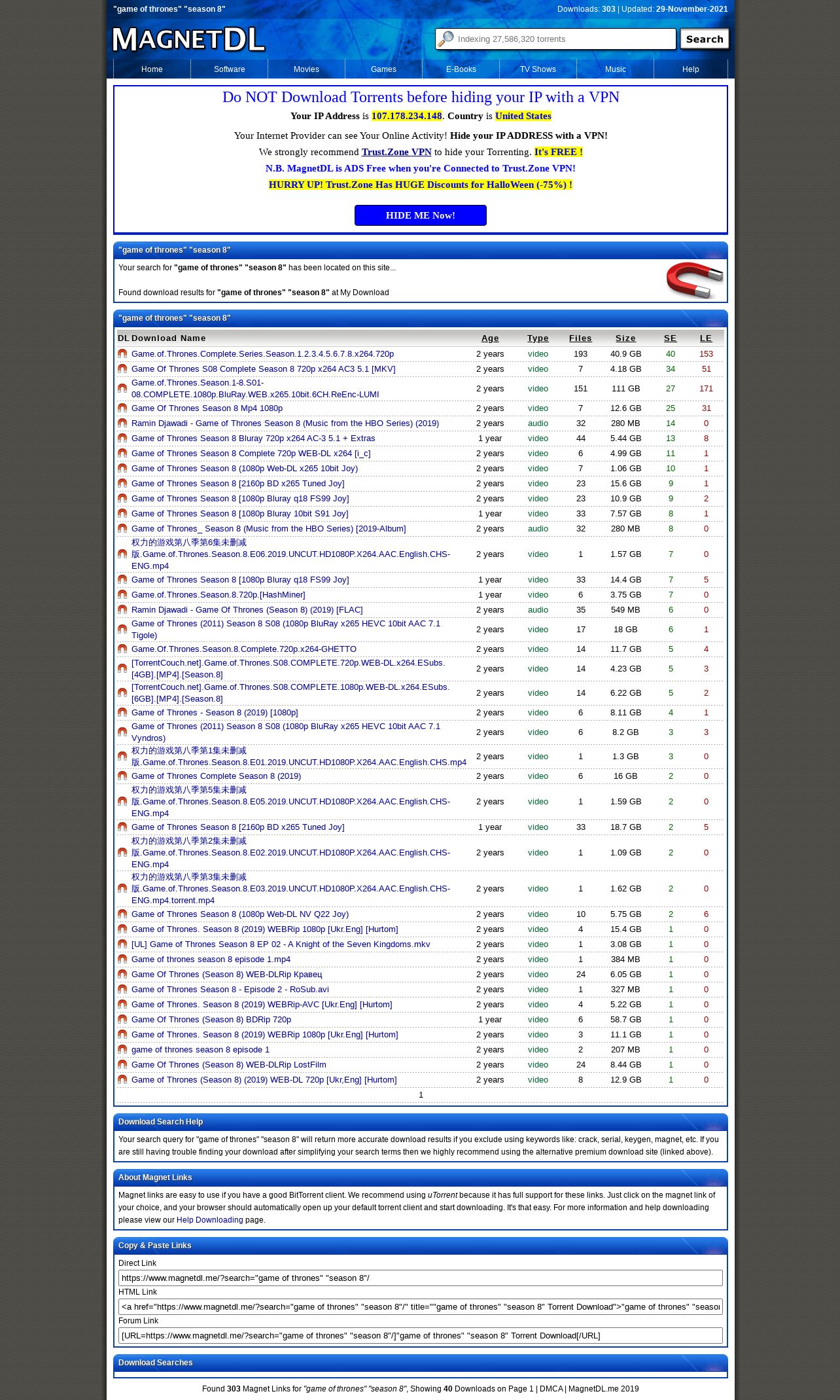Image resolution: width=840 pixels, height=1400 pixels.
Task: Click magnet icon for (1080p Web-DL x265 10bit Joy)
Action: [122, 469]
